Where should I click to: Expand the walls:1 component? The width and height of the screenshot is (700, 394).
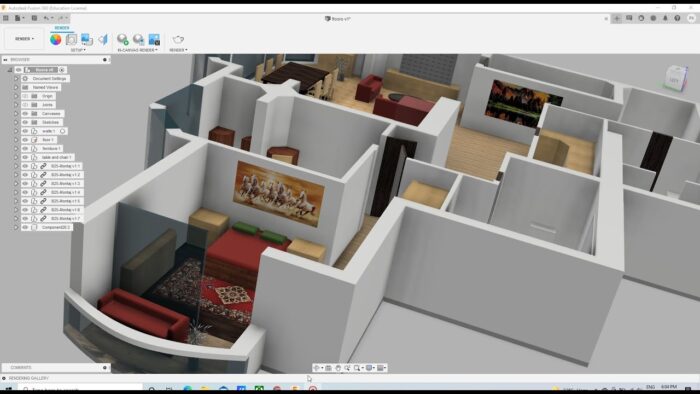coord(16,131)
